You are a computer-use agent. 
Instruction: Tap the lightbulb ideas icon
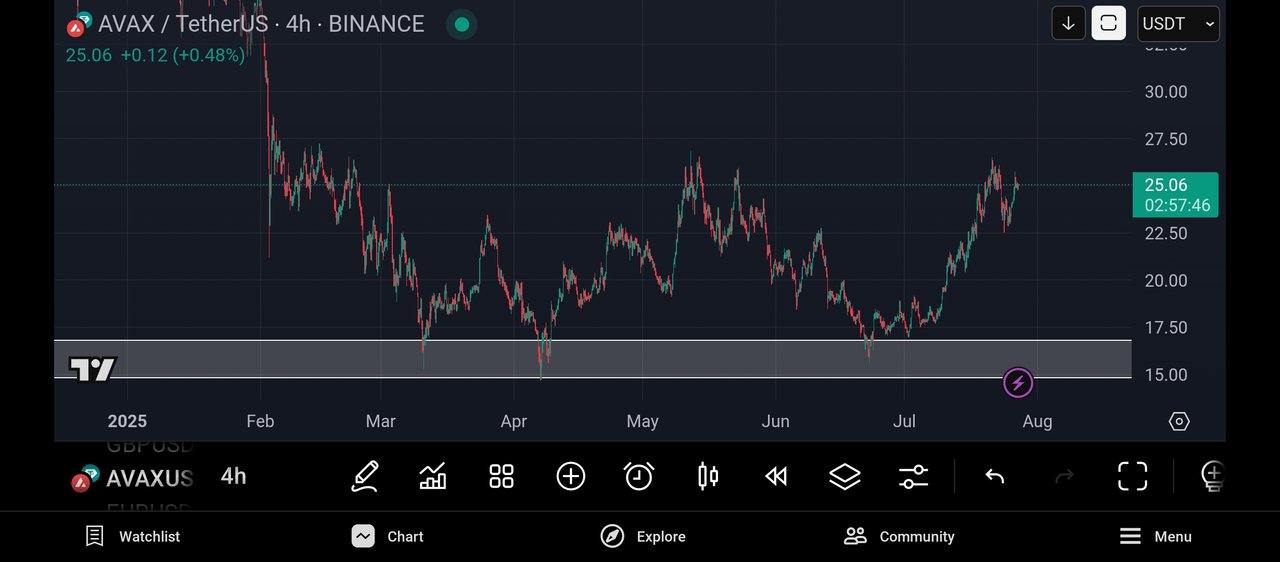pos(1212,476)
